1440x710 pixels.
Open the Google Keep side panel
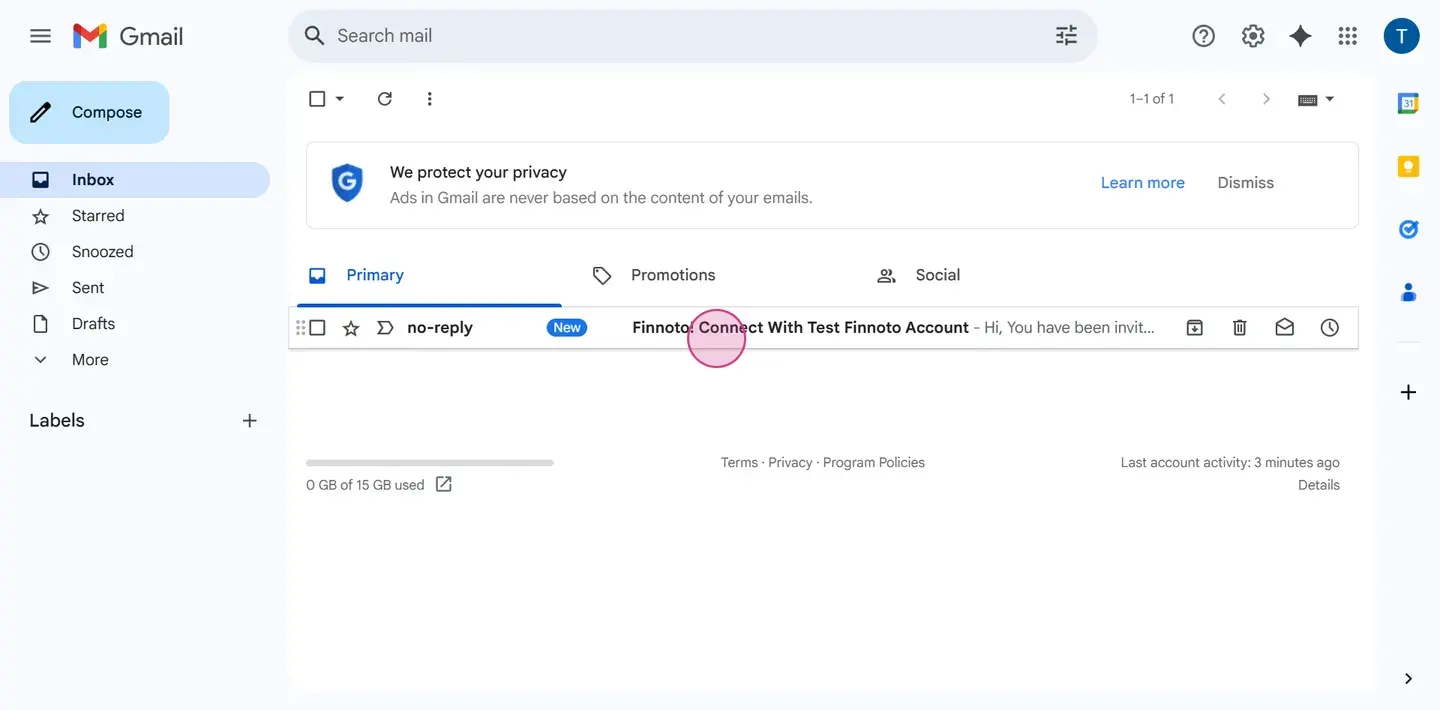pos(1408,166)
